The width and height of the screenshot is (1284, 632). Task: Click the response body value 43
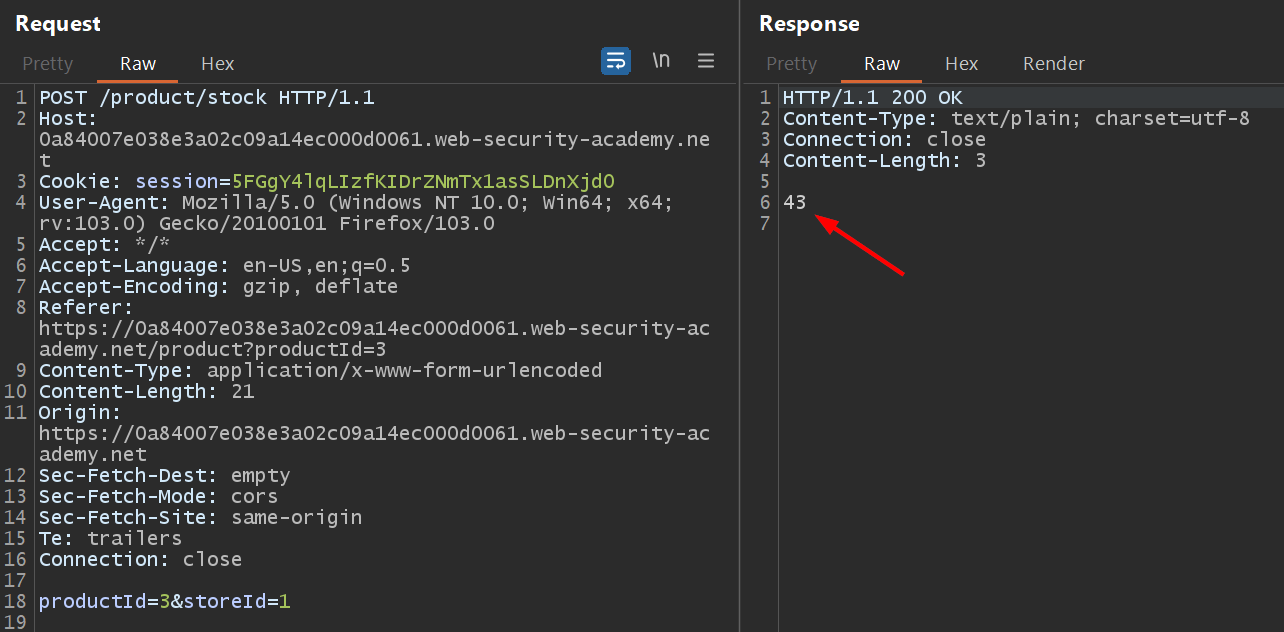click(x=794, y=202)
